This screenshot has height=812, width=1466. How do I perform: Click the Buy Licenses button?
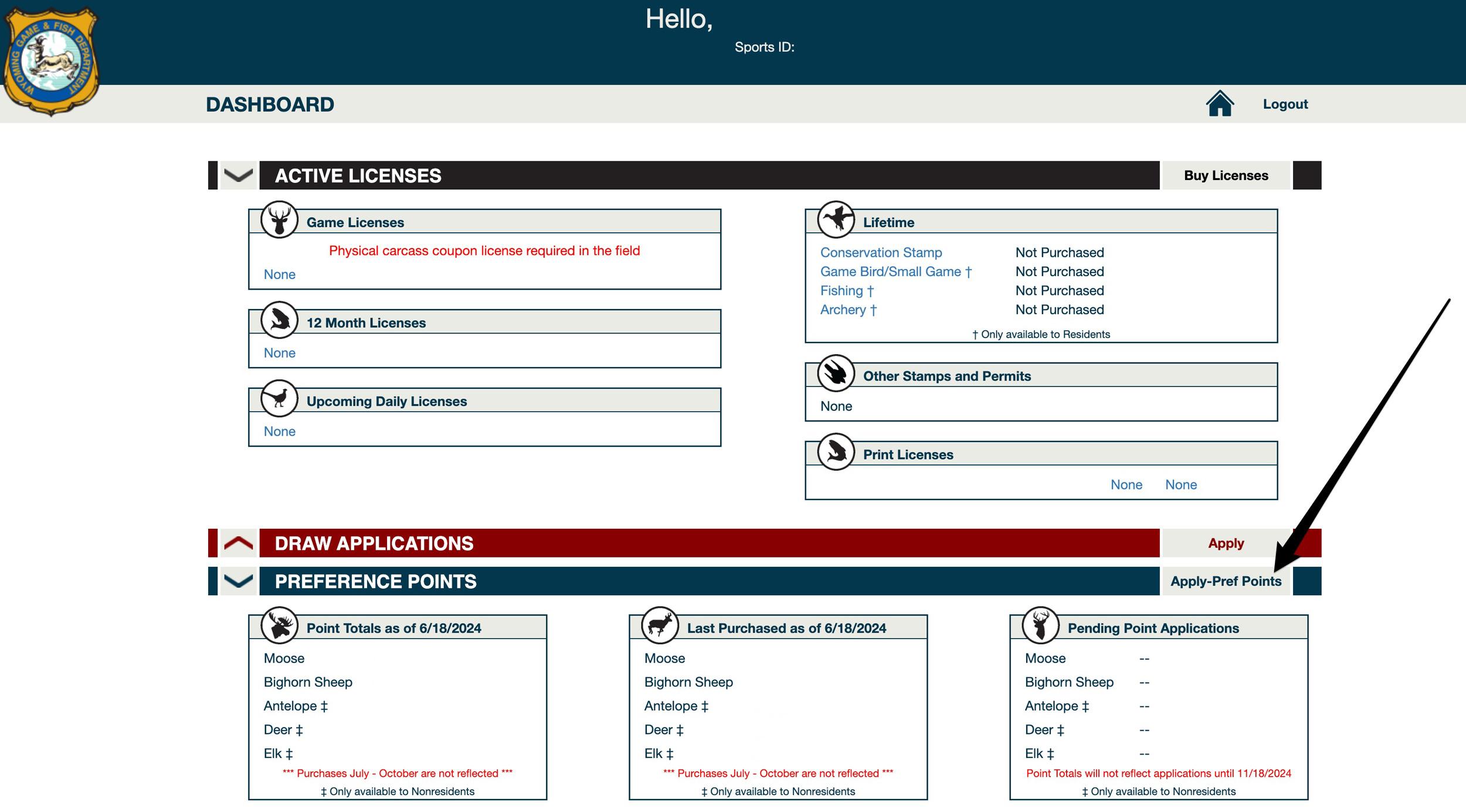1226,175
